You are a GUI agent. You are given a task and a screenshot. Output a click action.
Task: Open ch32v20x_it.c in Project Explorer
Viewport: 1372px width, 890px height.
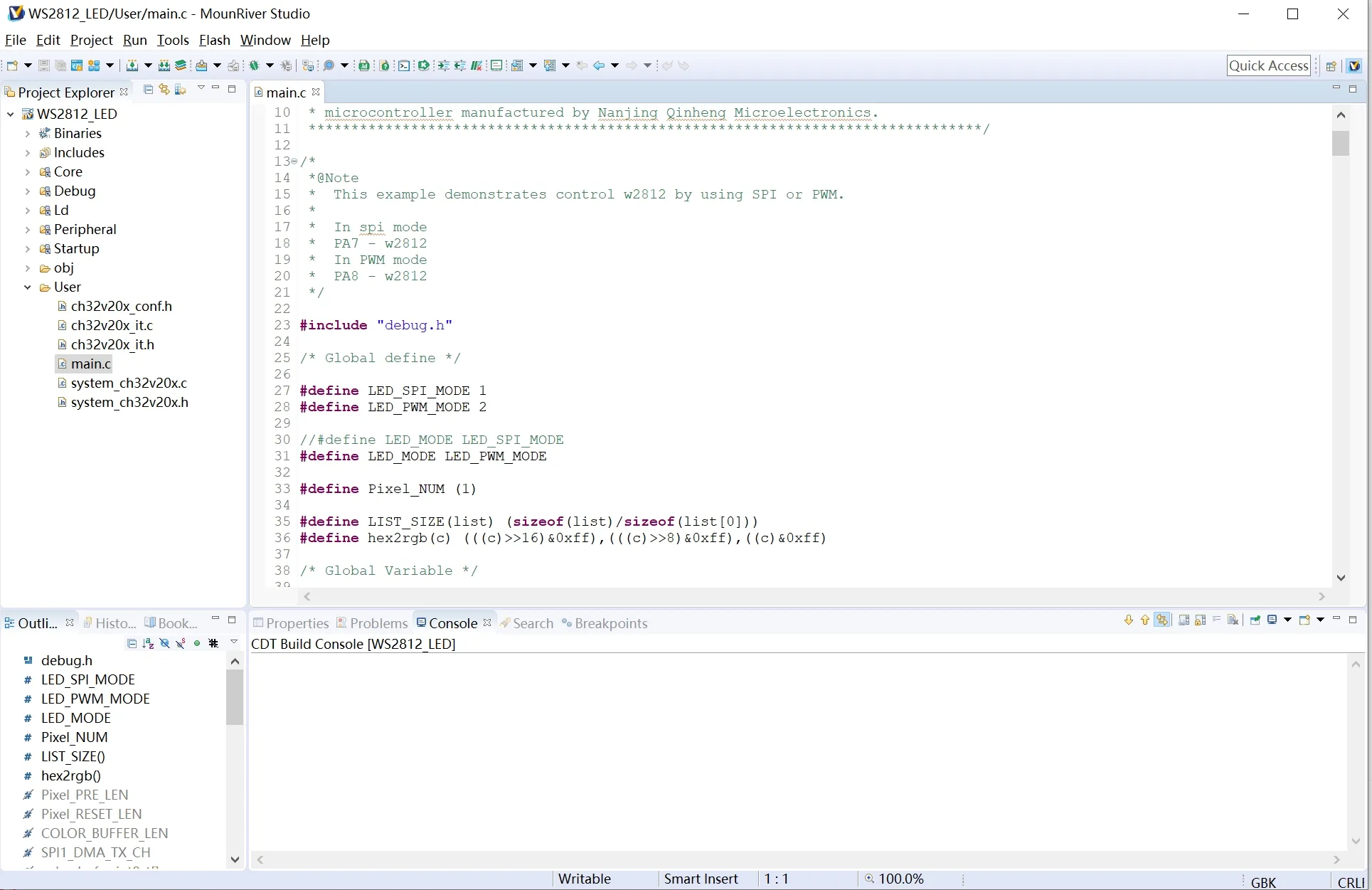pos(112,325)
